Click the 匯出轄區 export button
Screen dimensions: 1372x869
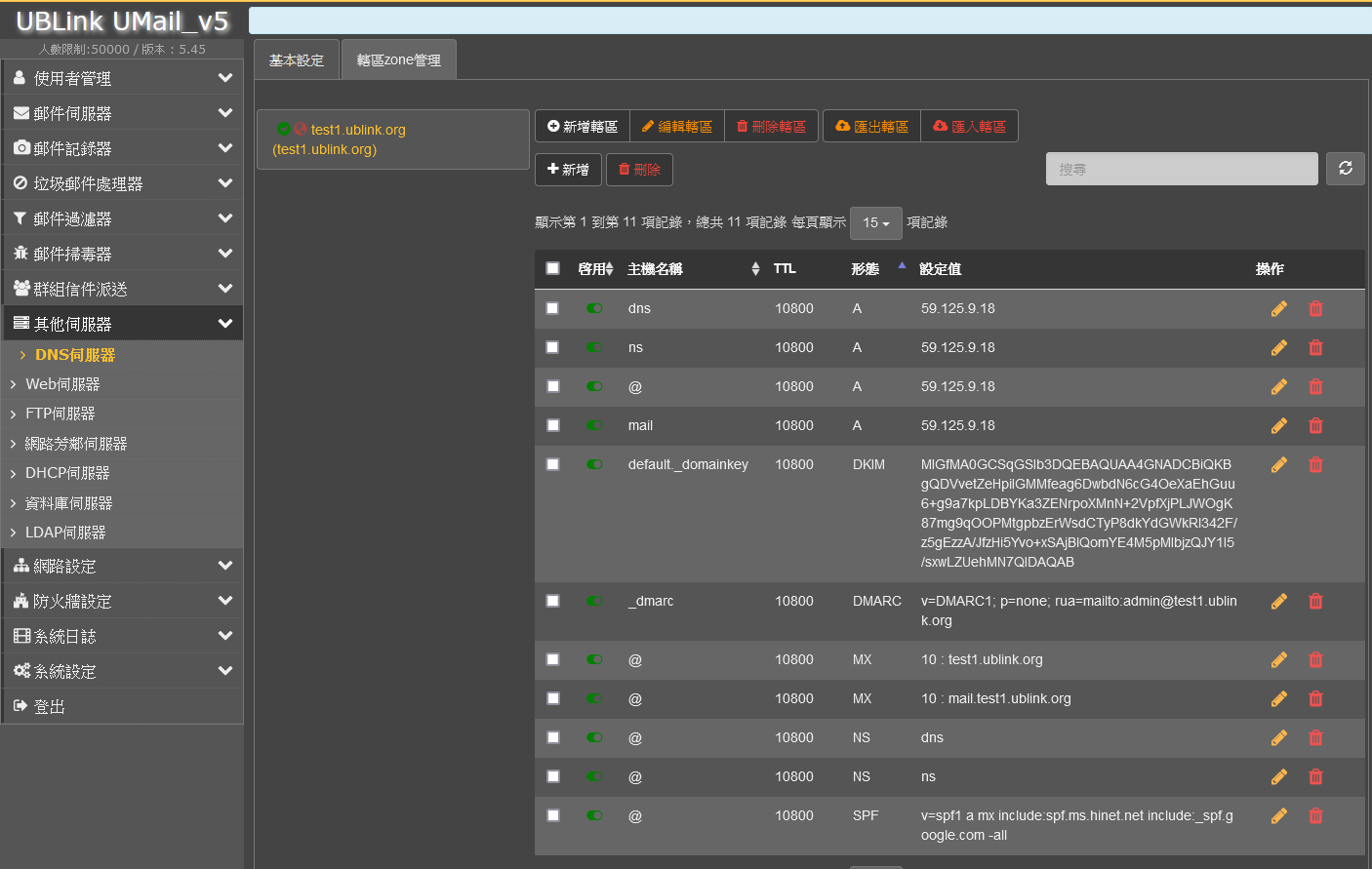[871, 127]
